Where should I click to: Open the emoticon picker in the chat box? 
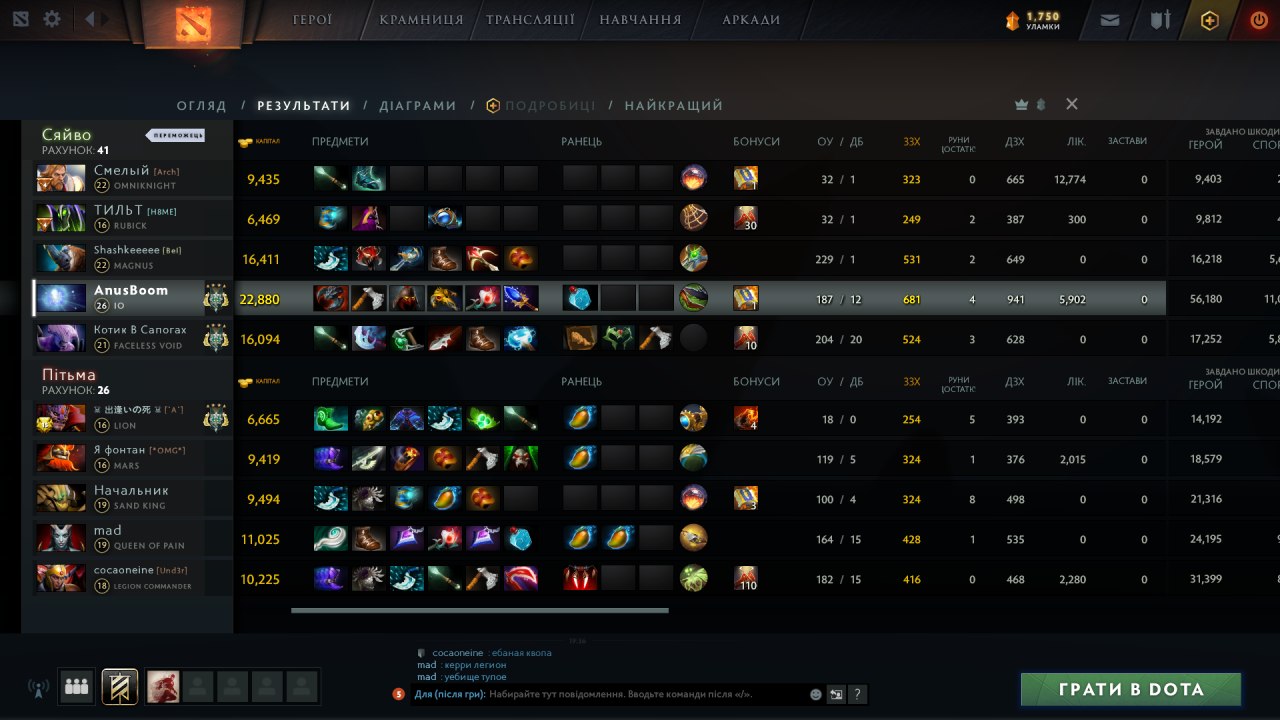pos(815,694)
